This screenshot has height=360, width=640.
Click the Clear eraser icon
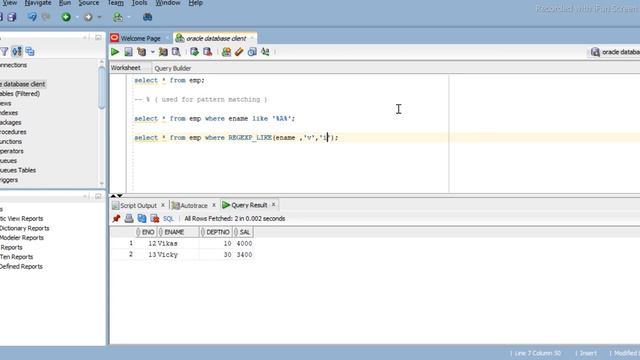pyautogui.click(x=239, y=52)
